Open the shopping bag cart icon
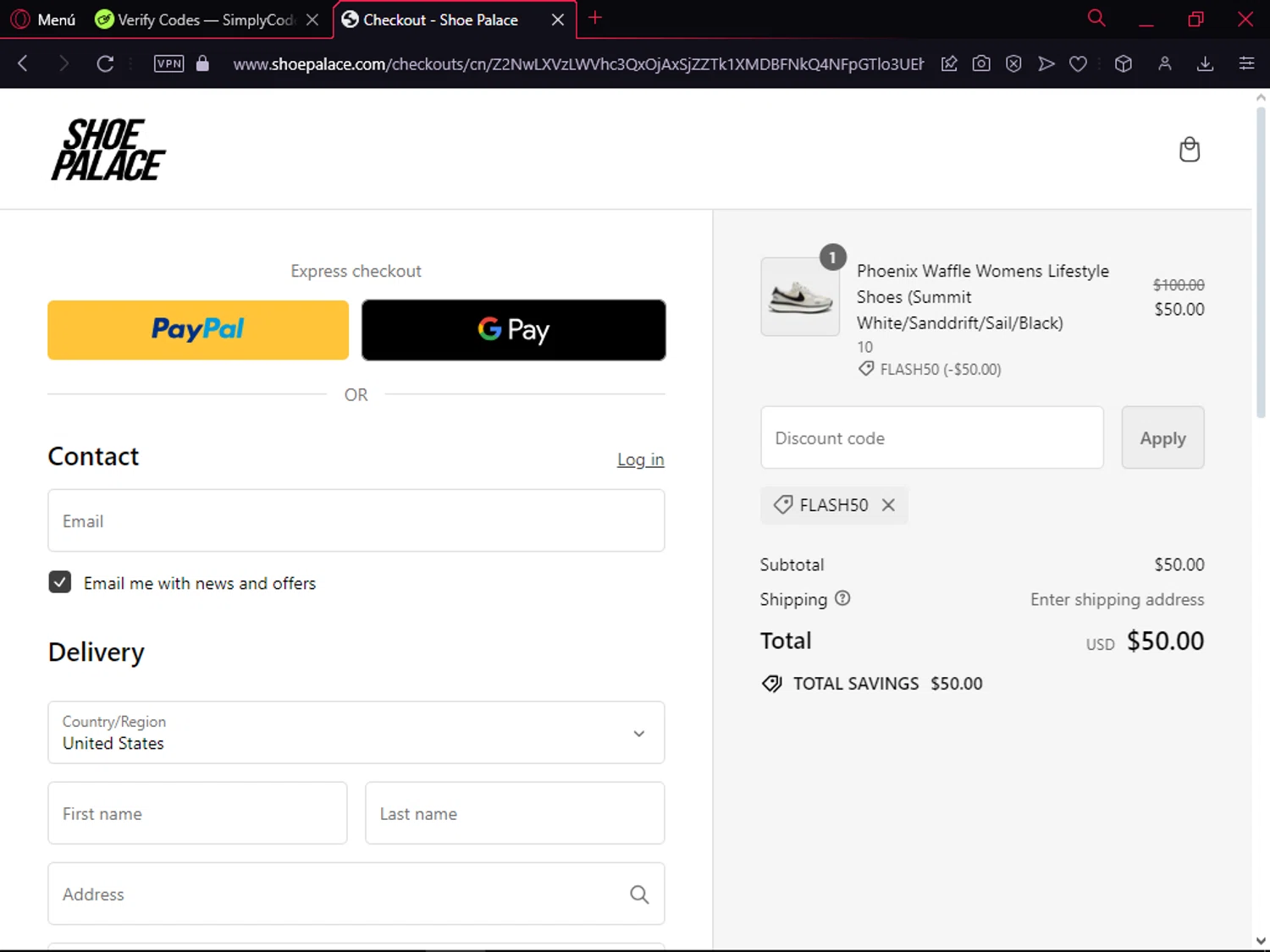 1190,150
